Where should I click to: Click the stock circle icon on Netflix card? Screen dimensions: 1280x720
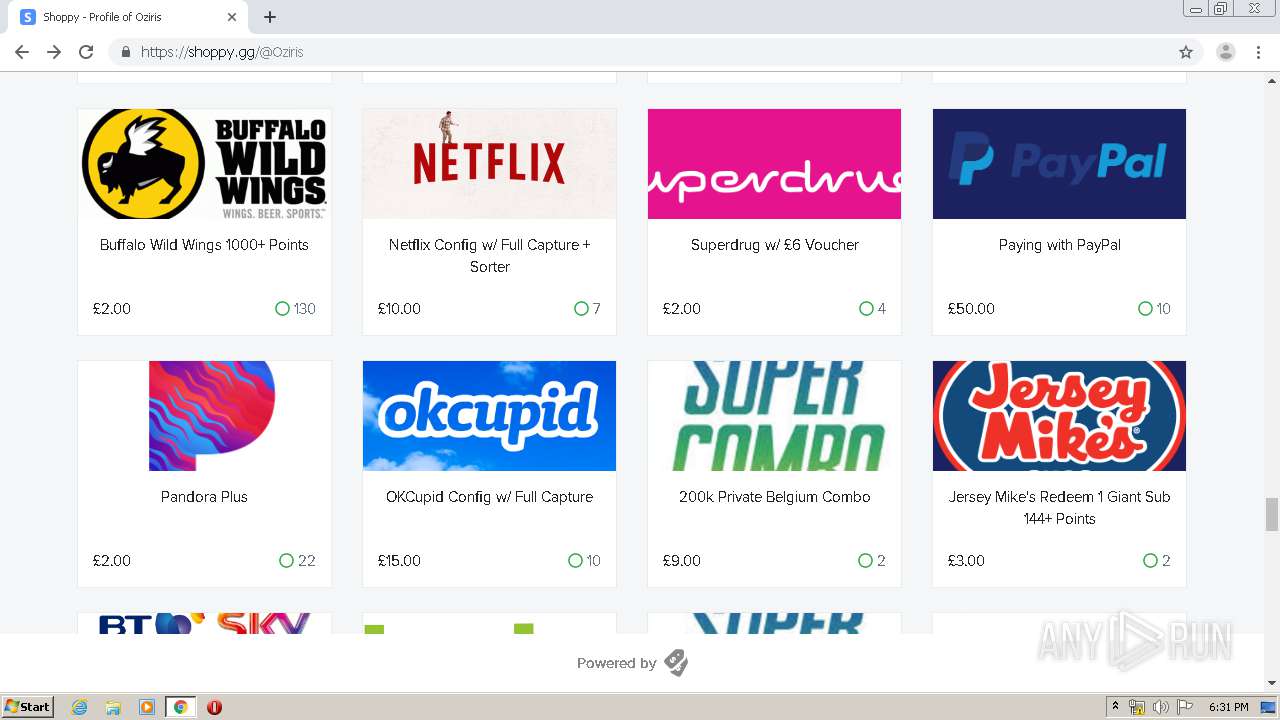[581, 309]
